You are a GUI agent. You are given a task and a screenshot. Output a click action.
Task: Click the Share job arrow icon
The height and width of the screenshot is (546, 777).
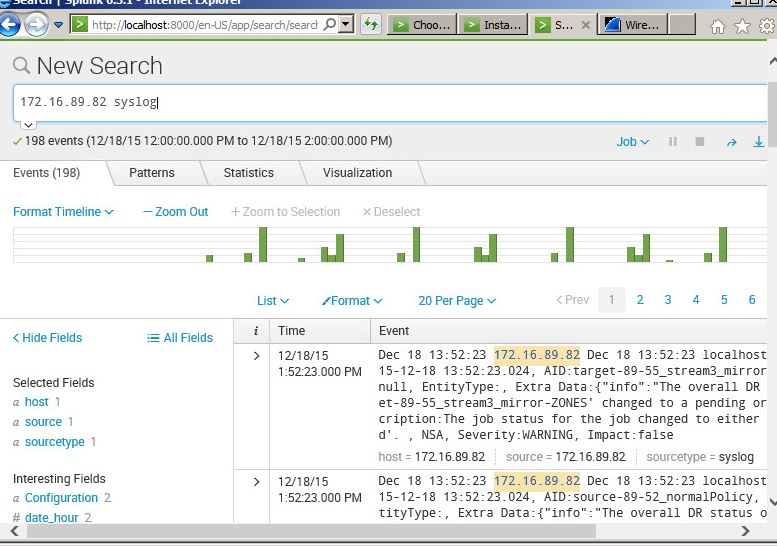[x=731, y=143]
